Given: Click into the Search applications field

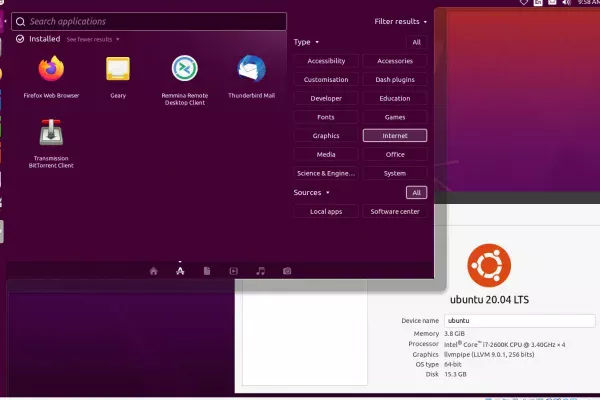Looking at the screenshot, I should tap(149, 21).
